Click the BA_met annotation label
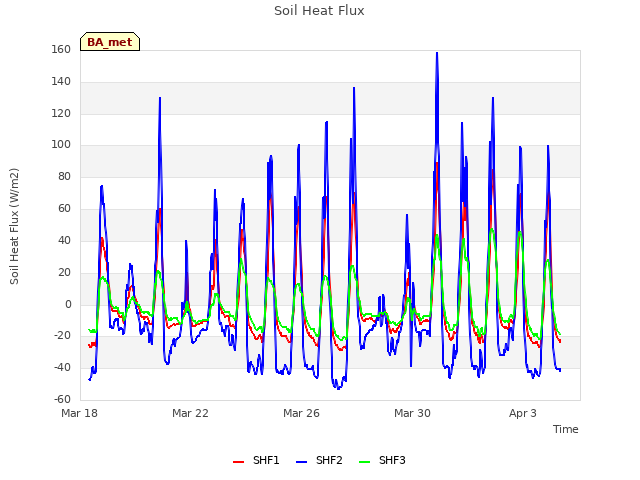Viewport: 640px width, 480px height. click(x=110, y=42)
